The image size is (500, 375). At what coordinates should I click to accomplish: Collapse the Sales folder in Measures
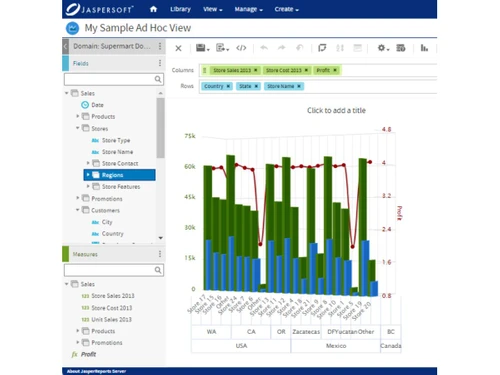pyautogui.click(x=67, y=284)
